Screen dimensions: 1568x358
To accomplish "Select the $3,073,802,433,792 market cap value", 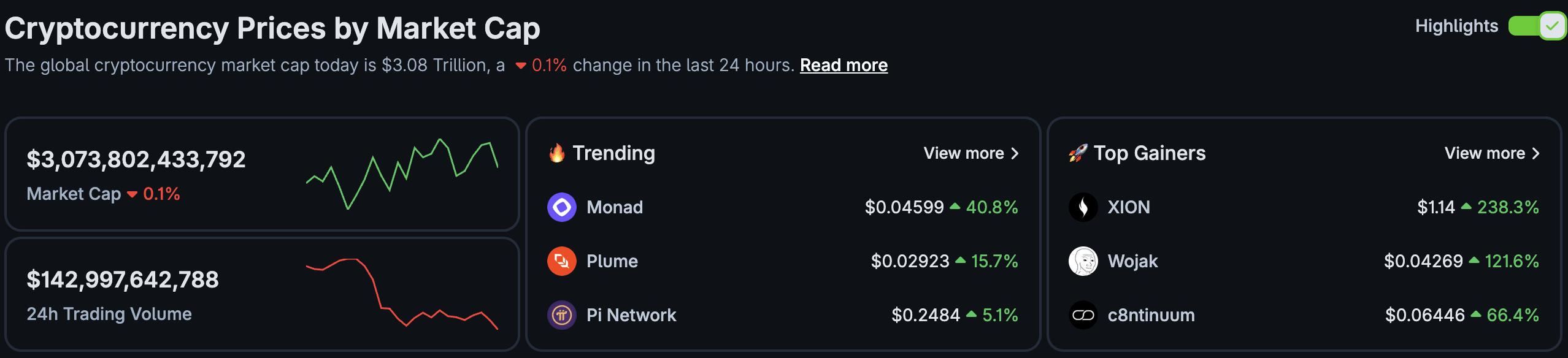I will point(136,159).
